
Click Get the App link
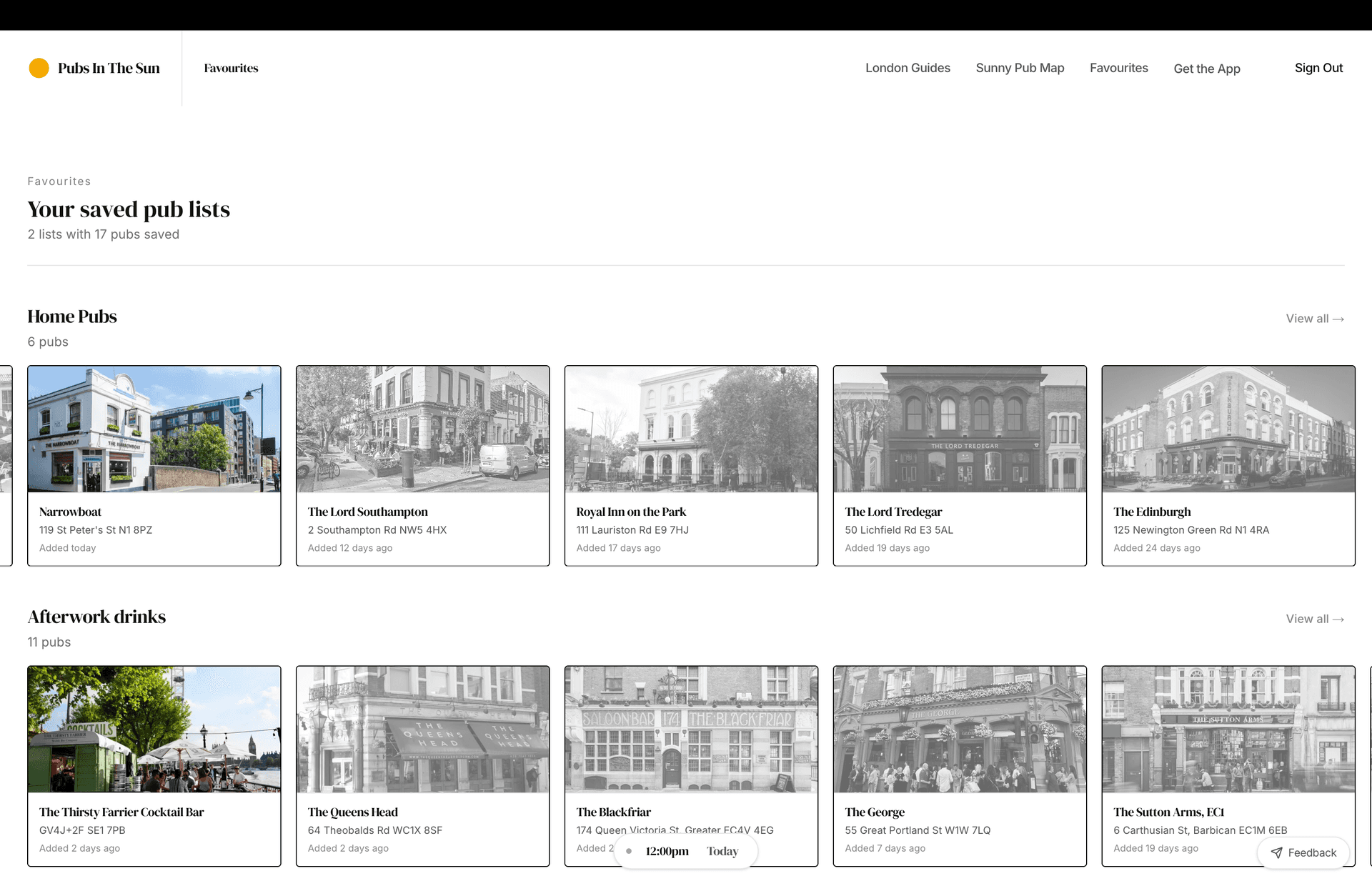pyautogui.click(x=1206, y=69)
